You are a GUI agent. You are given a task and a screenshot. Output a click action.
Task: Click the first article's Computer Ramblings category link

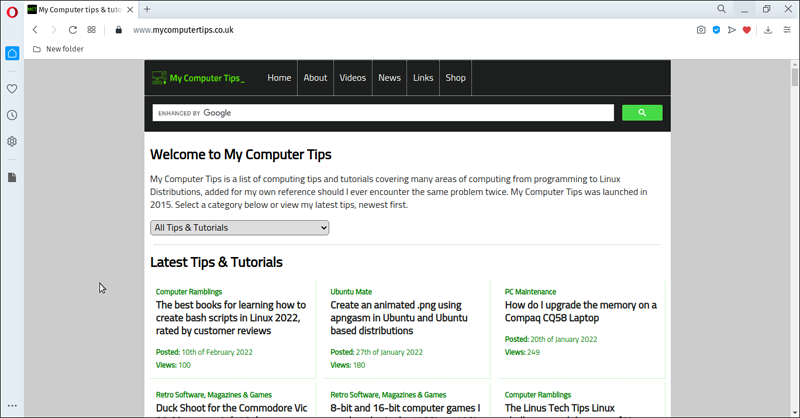pos(189,292)
